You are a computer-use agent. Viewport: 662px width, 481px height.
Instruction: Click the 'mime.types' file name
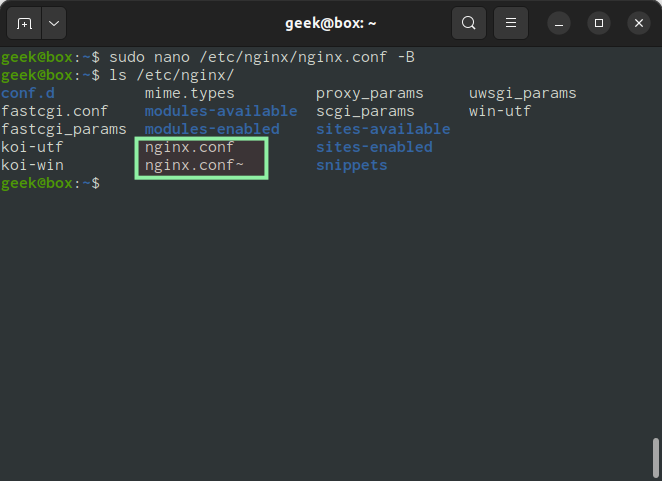pyautogui.click(x=190, y=93)
